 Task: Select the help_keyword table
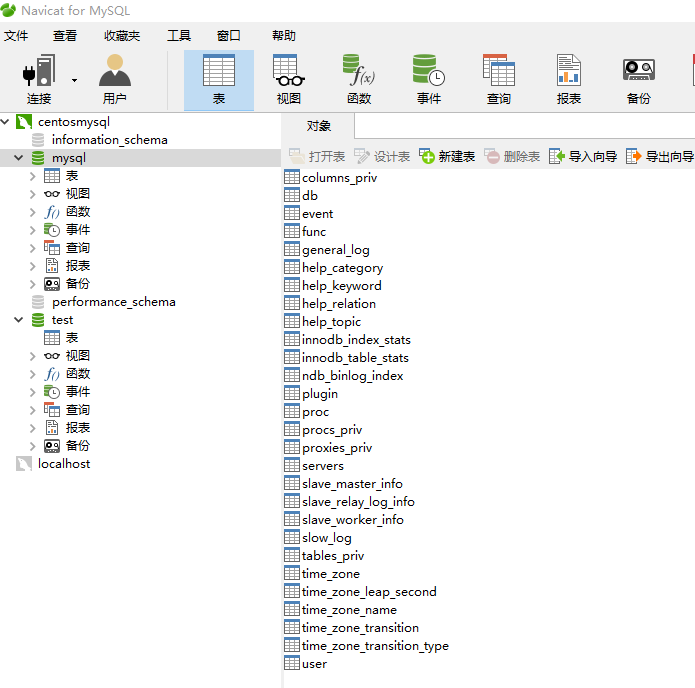point(341,285)
